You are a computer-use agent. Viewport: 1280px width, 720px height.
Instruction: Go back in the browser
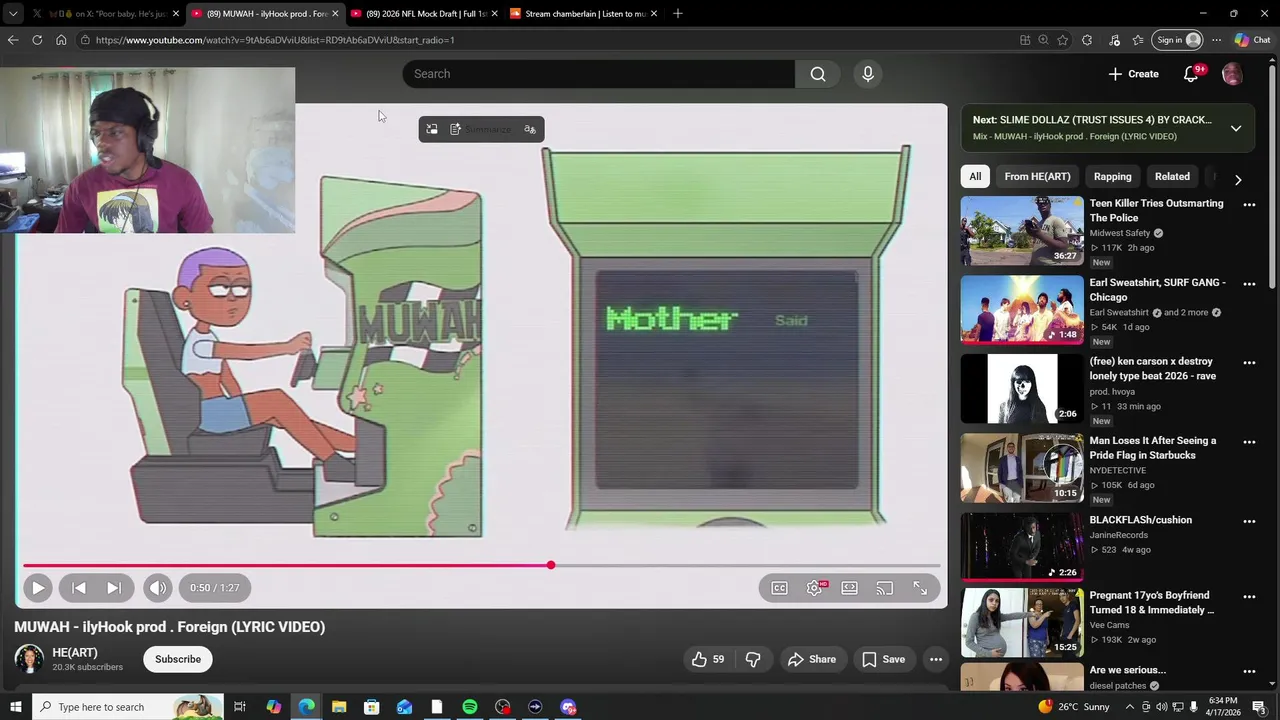click(12, 40)
